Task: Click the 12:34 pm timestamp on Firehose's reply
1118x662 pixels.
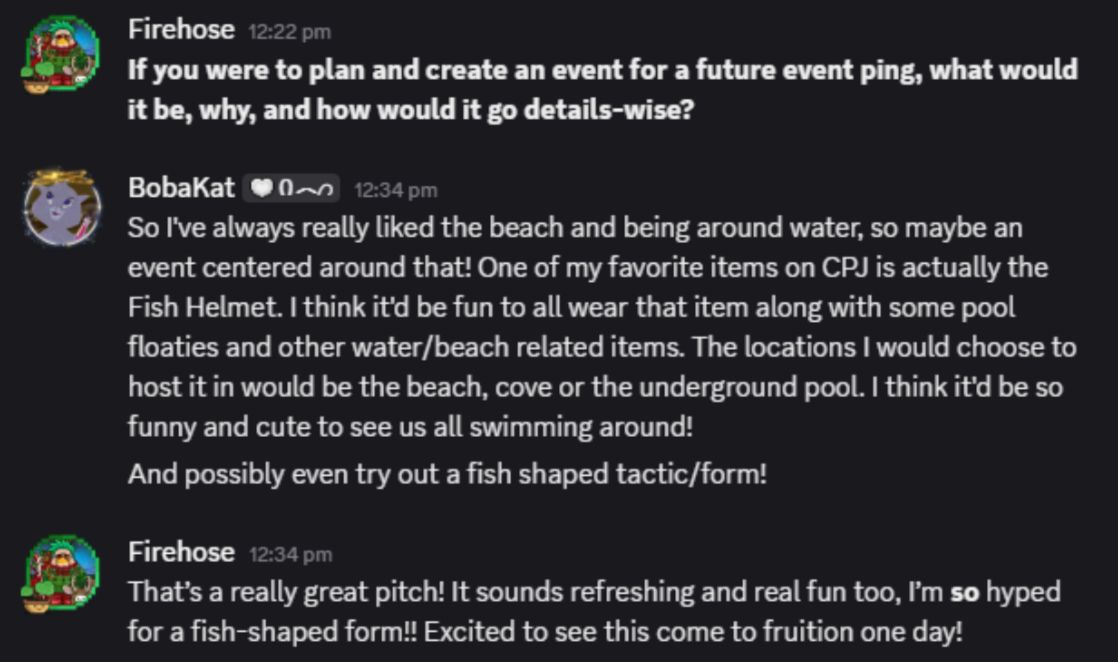Action: tap(289, 554)
